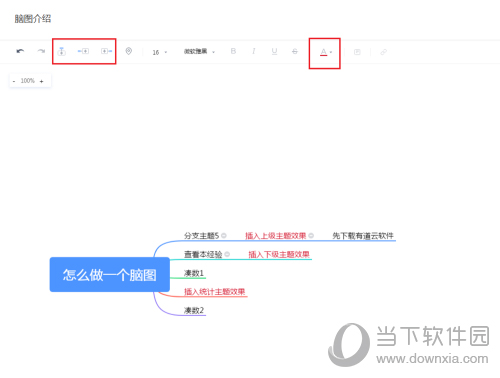This screenshot has width=500, height=378.
Task: Zoom in with the plus button
Action: pos(42,81)
